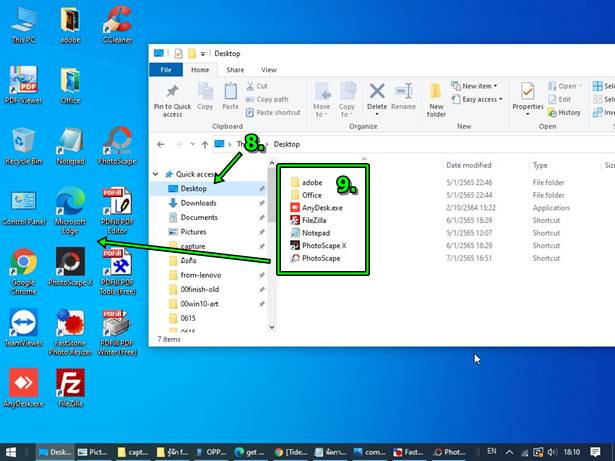Open the File menu tab
Image resolution: width=615 pixels, height=461 pixels.
[x=166, y=70]
